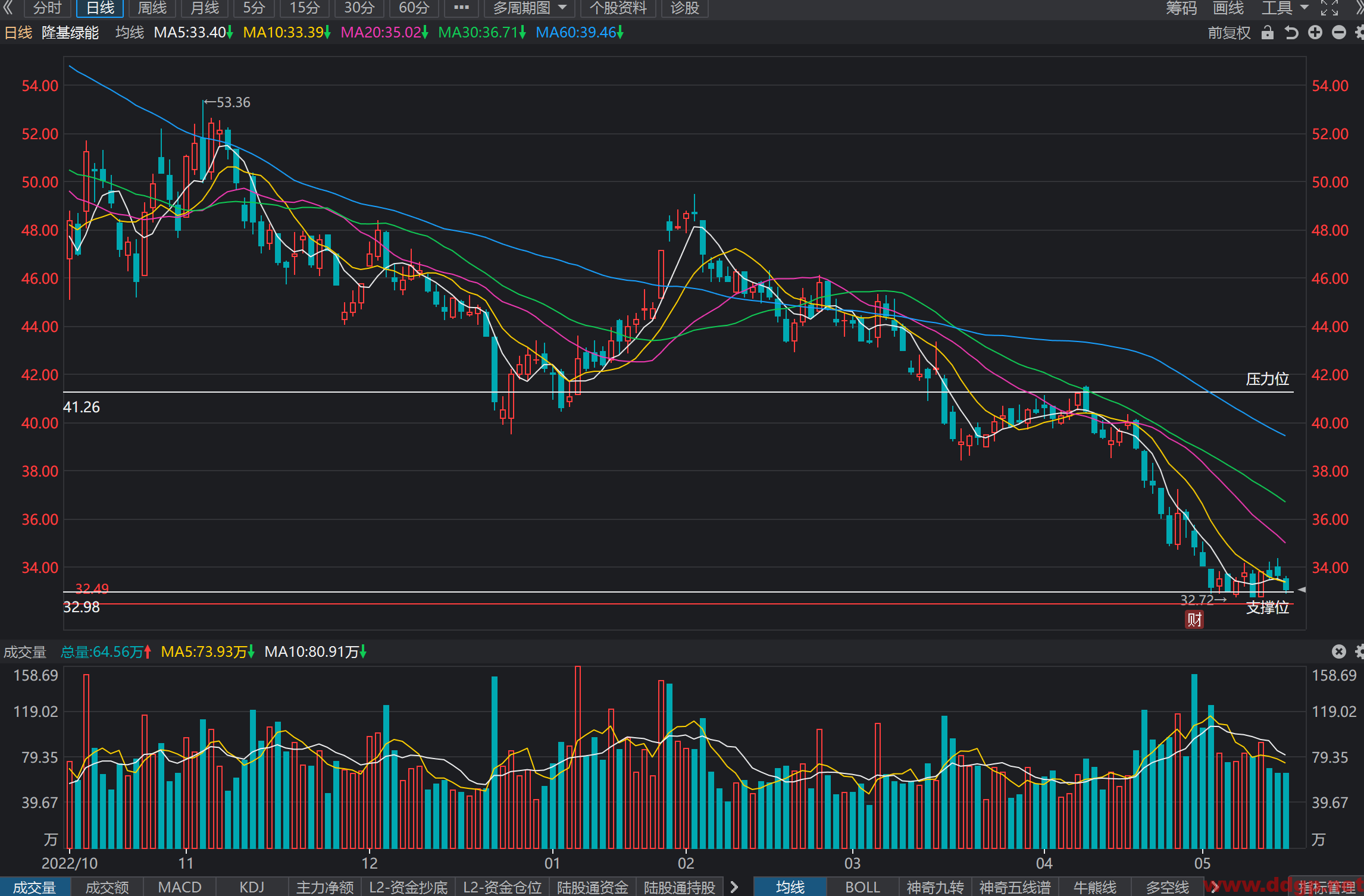1364x896 pixels.
Task: Enable the BOLL overlay indicator
Action: pos(862,887)
